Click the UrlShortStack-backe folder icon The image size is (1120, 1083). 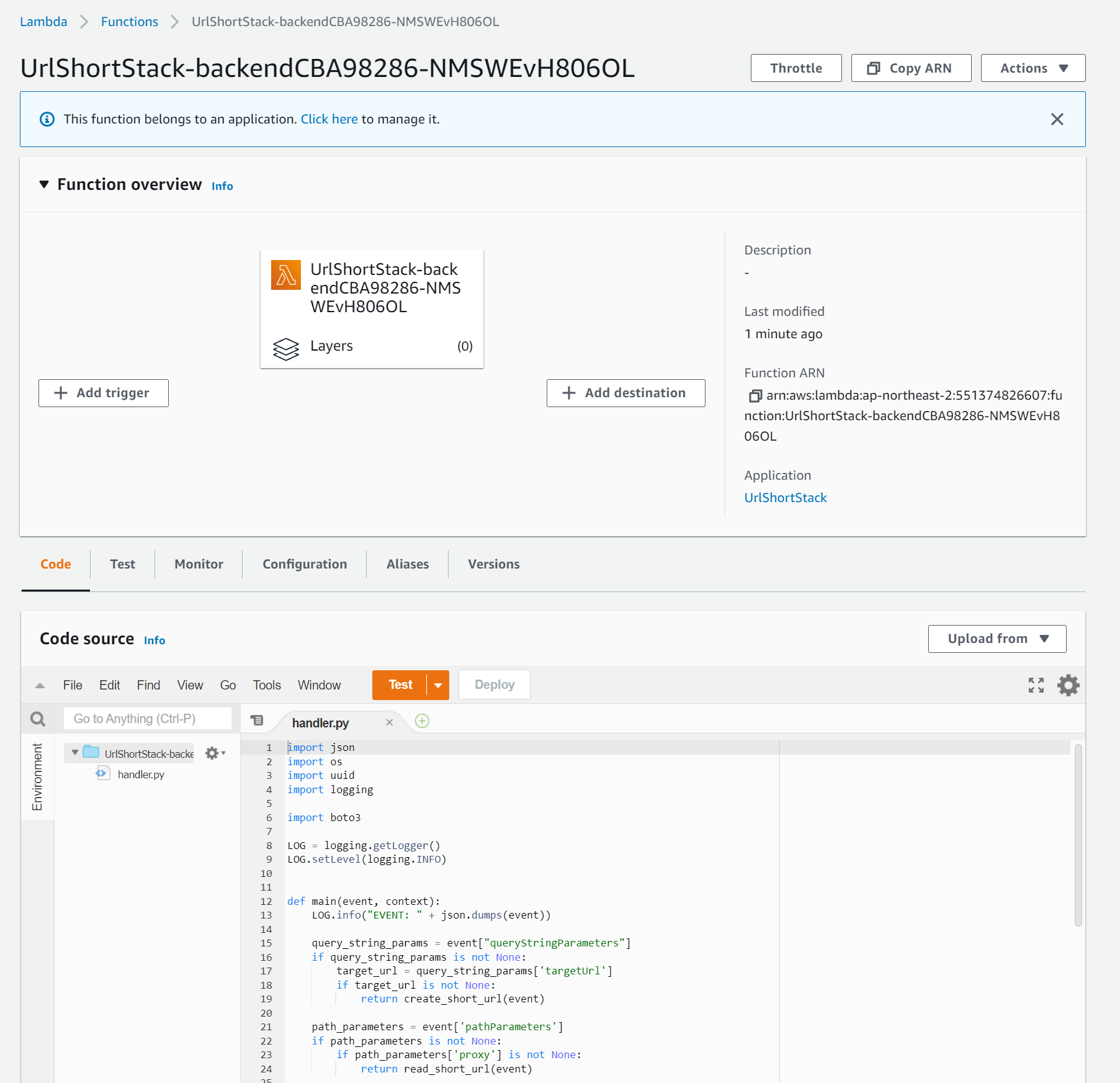(x=91, y=752)
